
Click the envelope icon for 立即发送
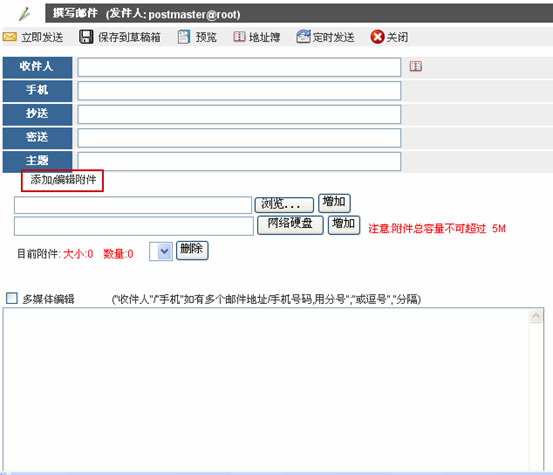click(x=10, y=37)
